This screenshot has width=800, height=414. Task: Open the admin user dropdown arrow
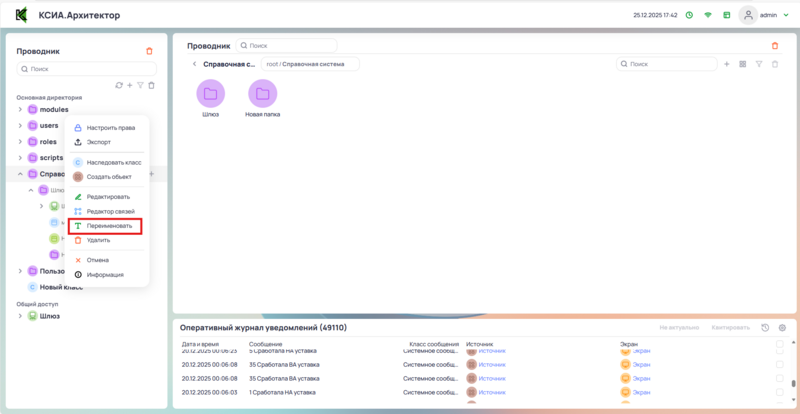[x=784, y=15]
